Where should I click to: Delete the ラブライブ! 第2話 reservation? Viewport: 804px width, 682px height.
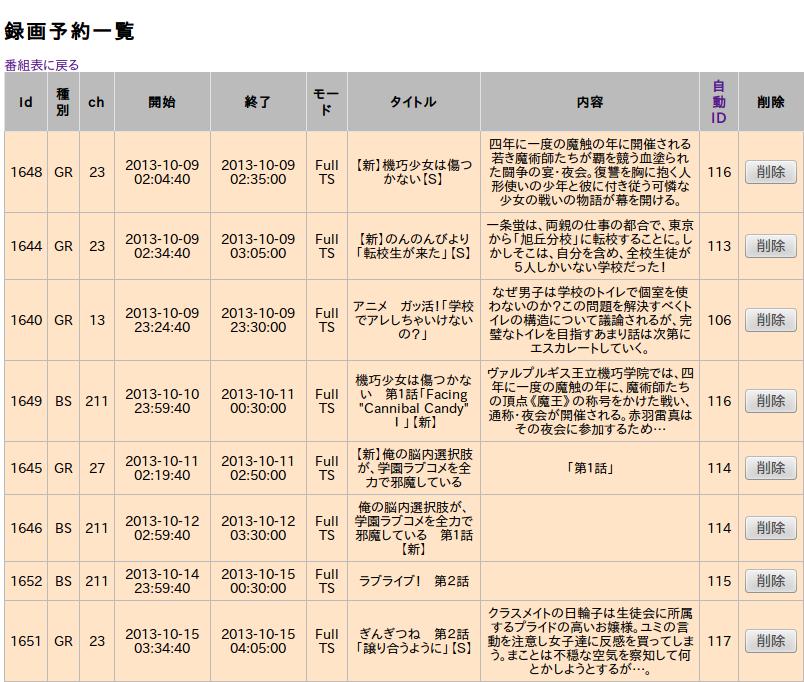click(770, 581)
